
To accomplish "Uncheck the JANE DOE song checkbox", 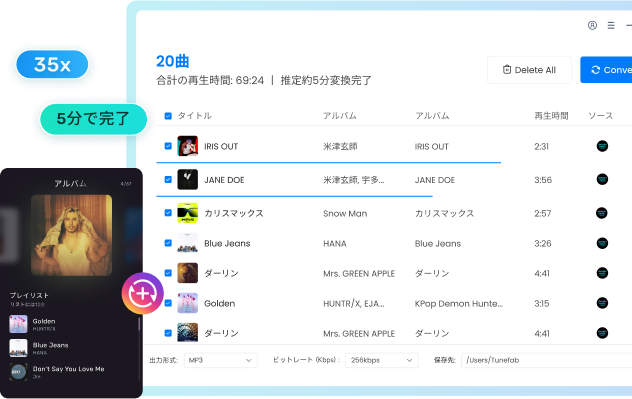I will (x=168, y=179).
